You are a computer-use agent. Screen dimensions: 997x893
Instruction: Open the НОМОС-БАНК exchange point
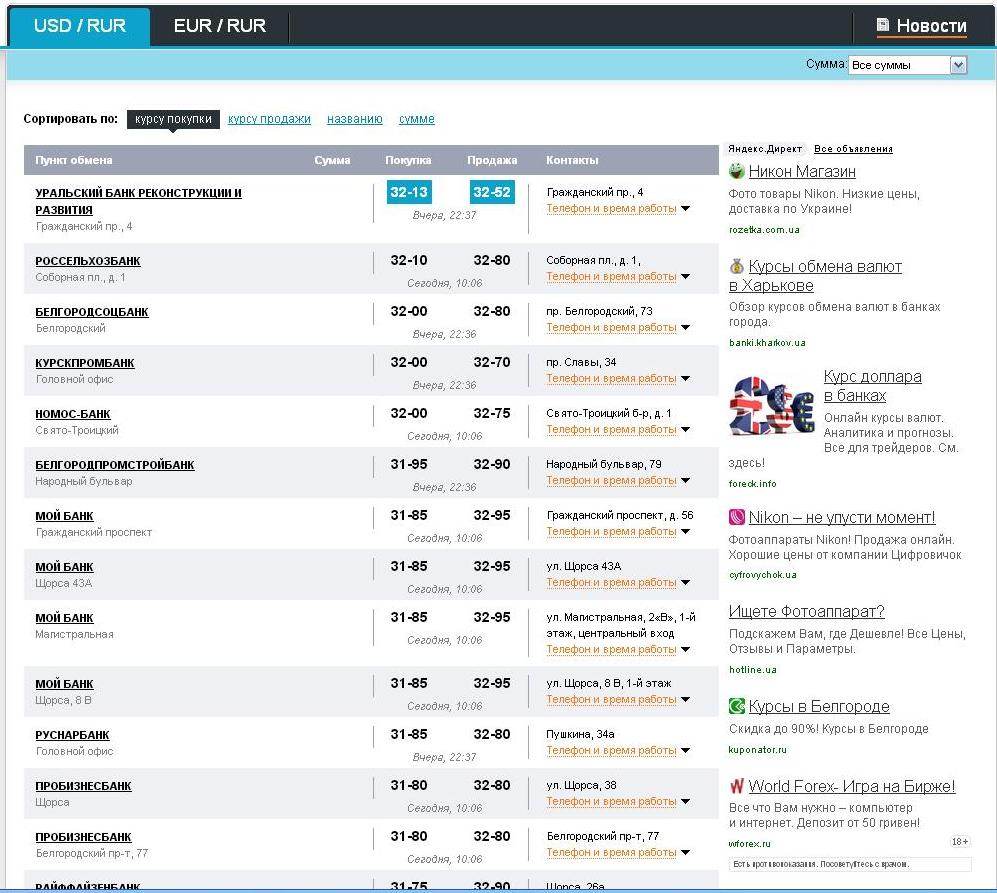click(x=73, y=414)
